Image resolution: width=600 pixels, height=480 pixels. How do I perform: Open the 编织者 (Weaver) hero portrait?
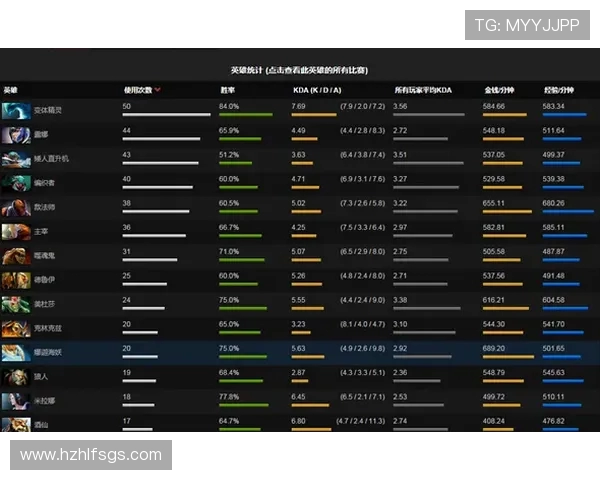[16, 183]
